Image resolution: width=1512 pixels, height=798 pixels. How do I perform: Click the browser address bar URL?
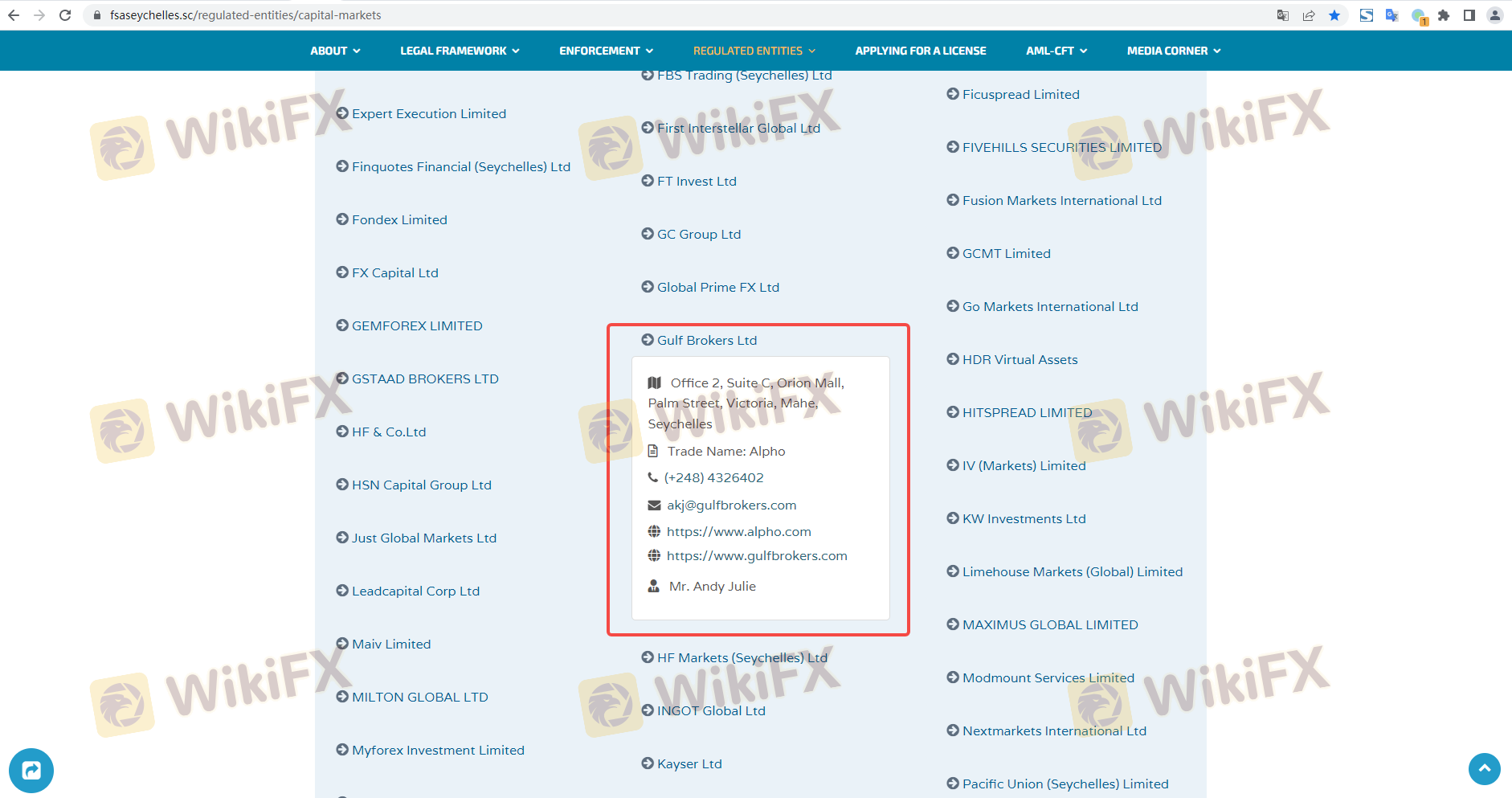[246, 15]
